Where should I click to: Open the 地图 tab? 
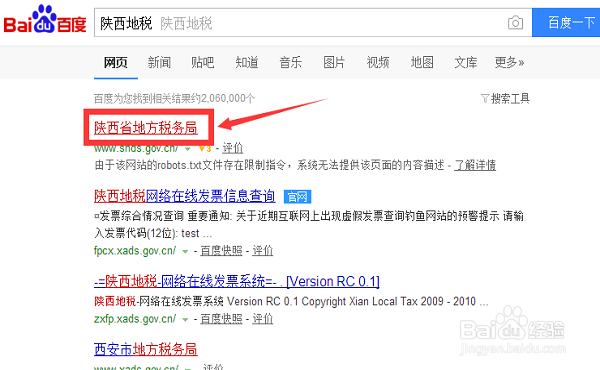coord(422,62)
